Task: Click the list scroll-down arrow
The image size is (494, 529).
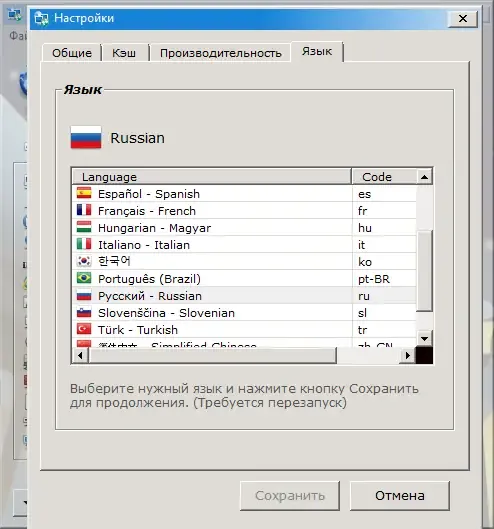Action: [x=424, y=338]
